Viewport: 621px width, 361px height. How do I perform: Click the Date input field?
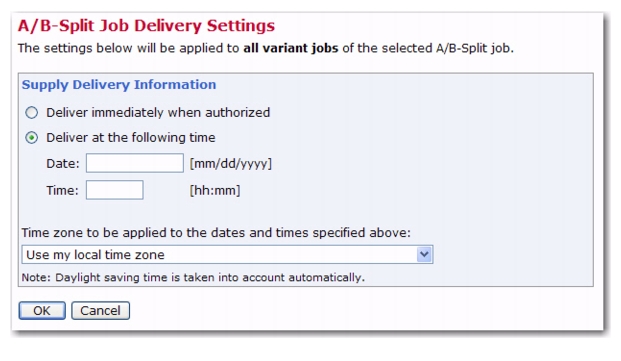[x=135, y=163]
